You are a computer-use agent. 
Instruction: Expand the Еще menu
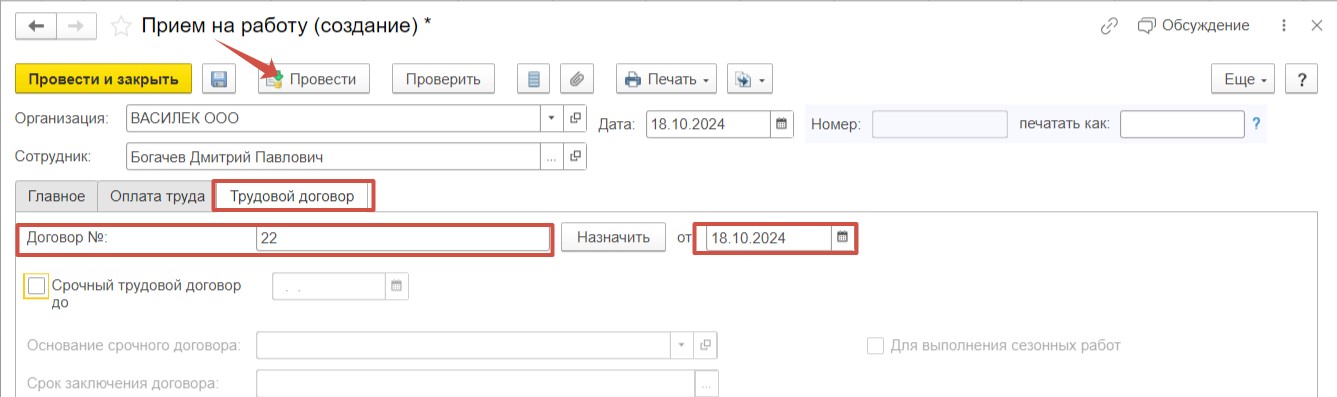click(1242, 79)
